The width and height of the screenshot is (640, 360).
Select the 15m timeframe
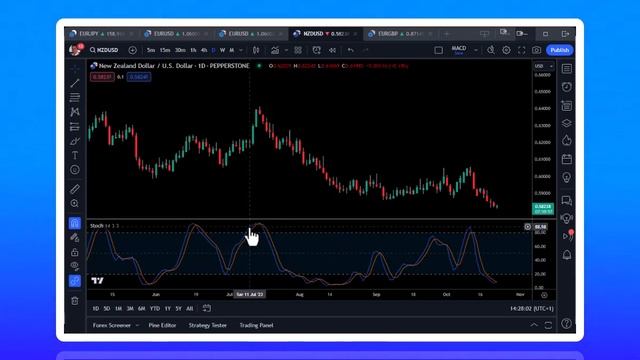click(165, 50)
